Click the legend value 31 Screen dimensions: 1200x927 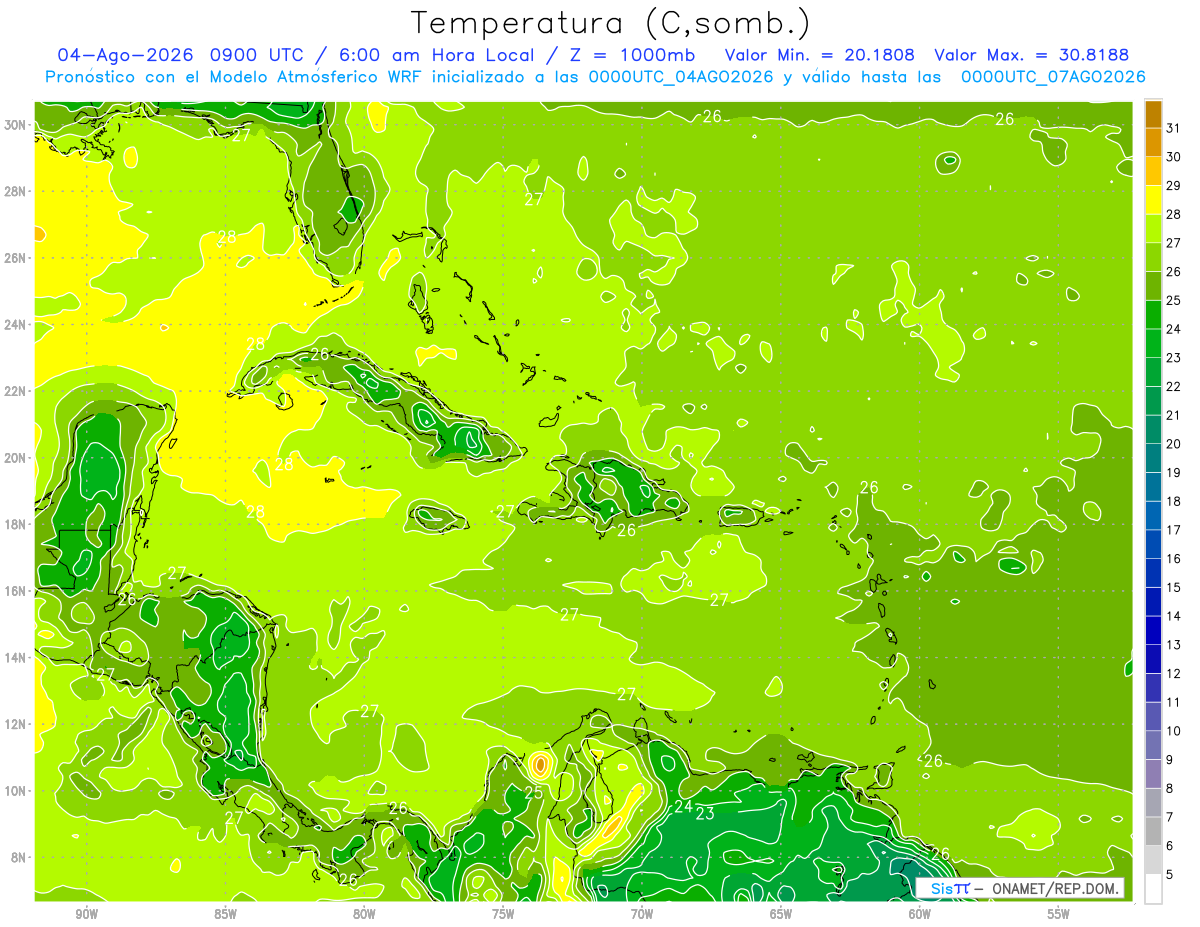pos(1173,127)
